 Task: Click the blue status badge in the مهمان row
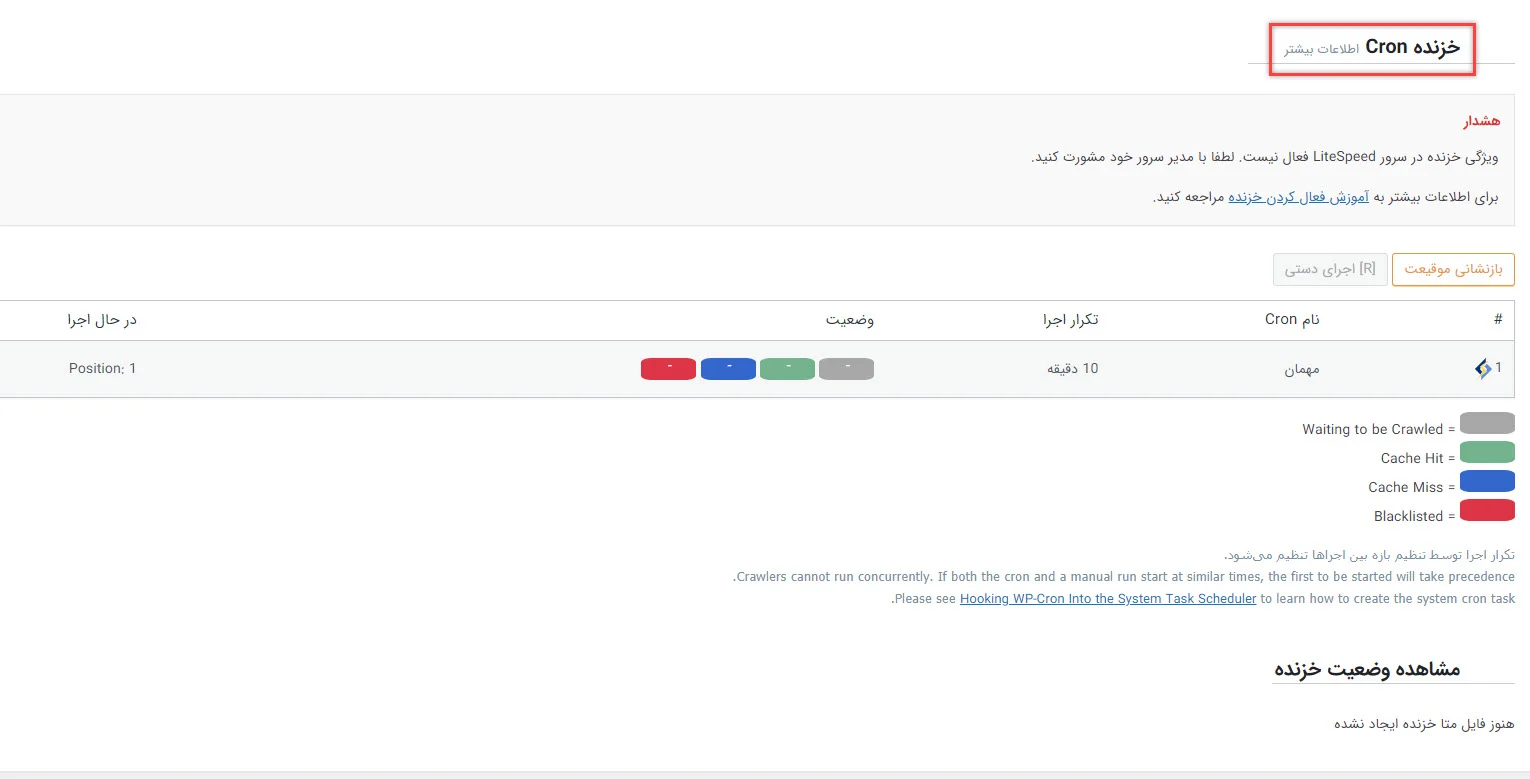coord(728,369)
